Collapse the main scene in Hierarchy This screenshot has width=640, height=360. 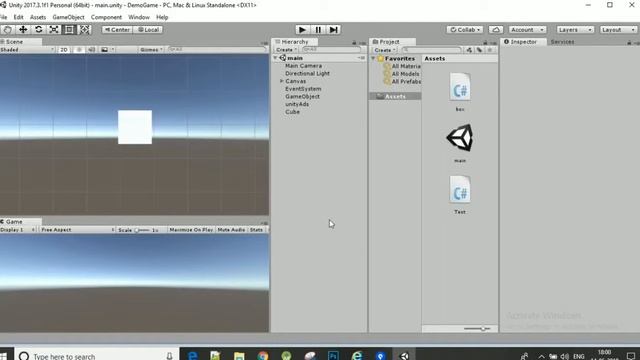(276, 58)
